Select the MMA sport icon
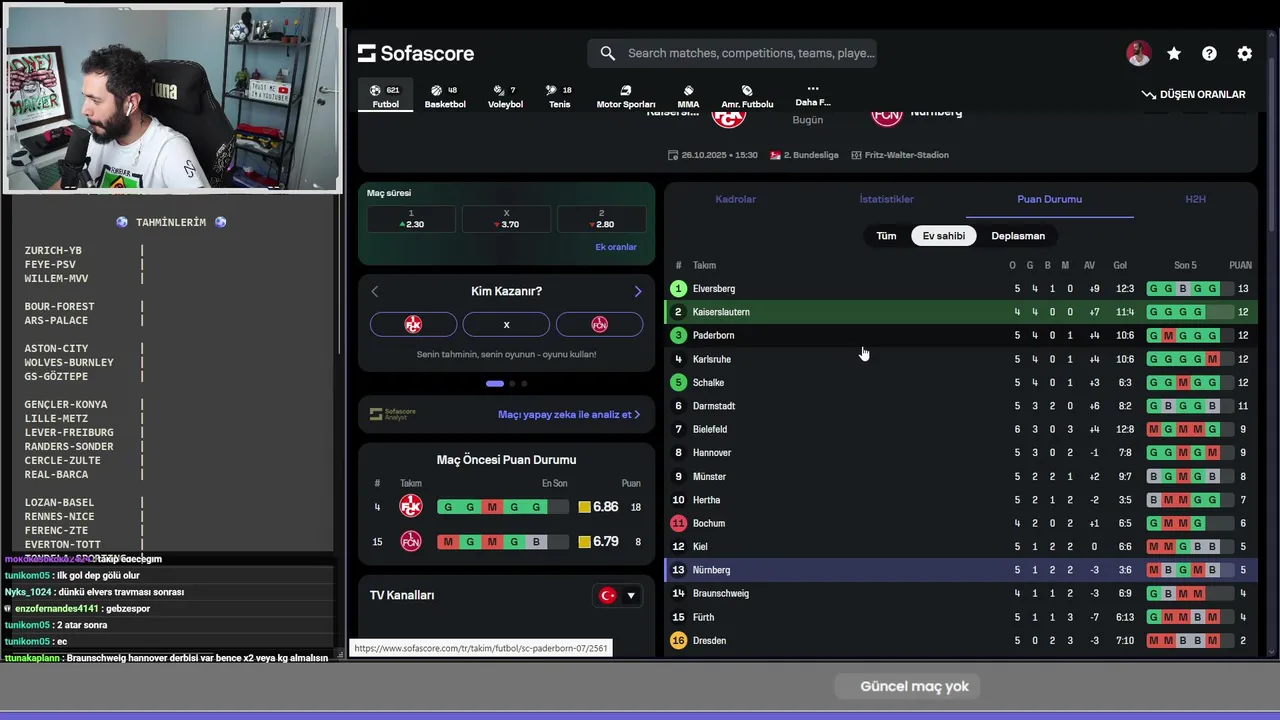This screenshot has height=720, width=1280. click(688, 90)
